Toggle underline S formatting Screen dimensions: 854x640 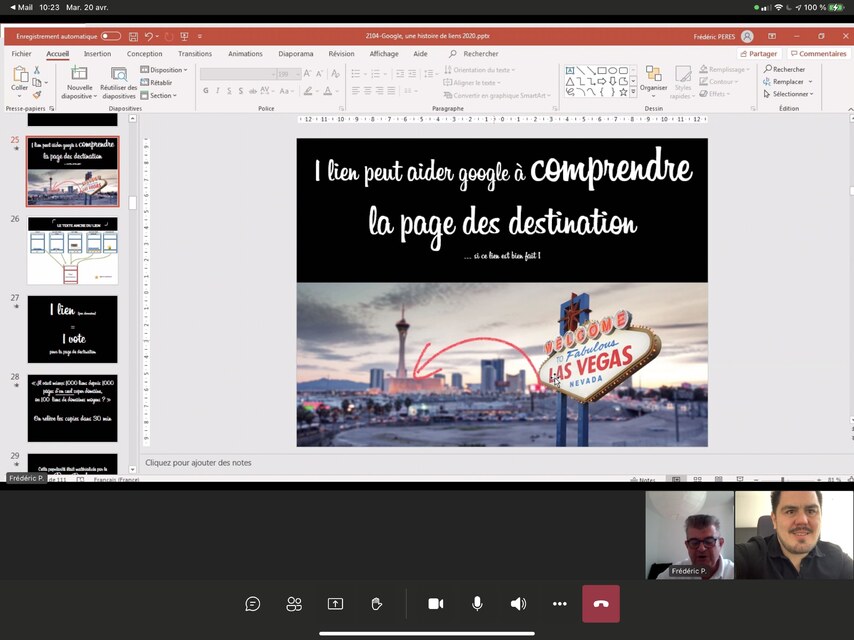(x=229, y=91)
